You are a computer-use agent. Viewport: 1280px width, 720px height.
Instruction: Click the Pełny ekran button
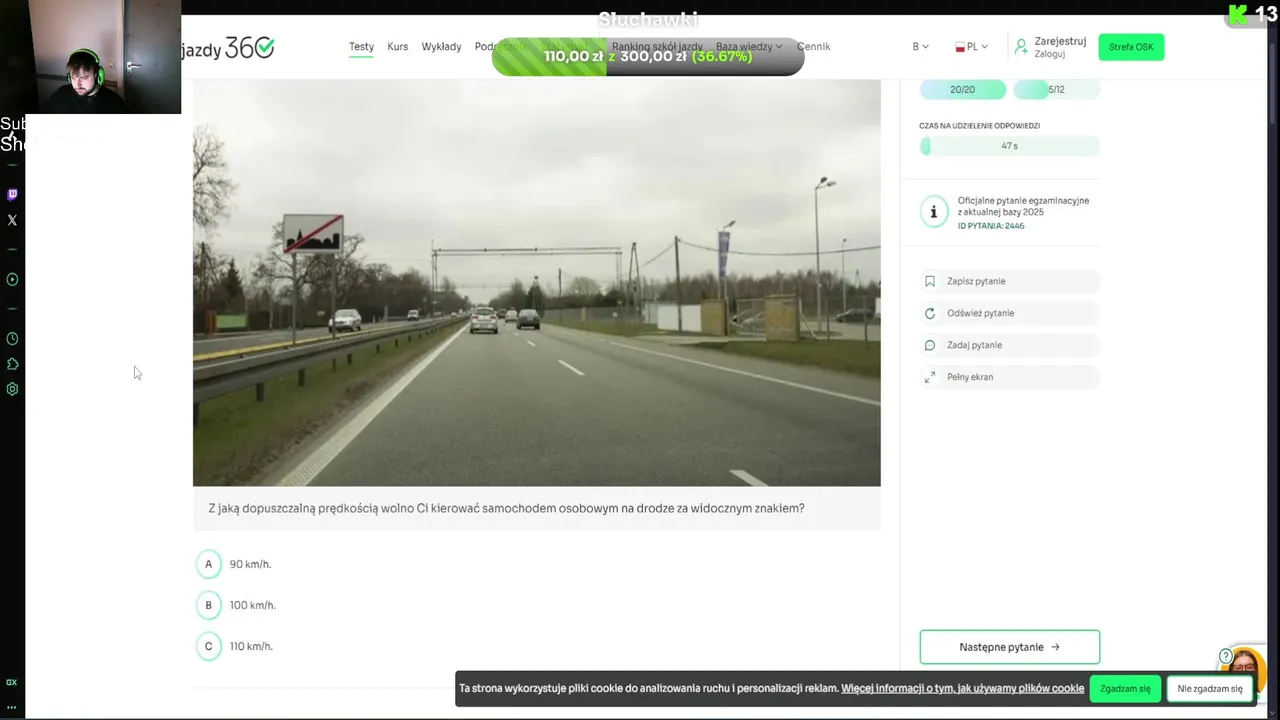click(x=1009, y=377)
